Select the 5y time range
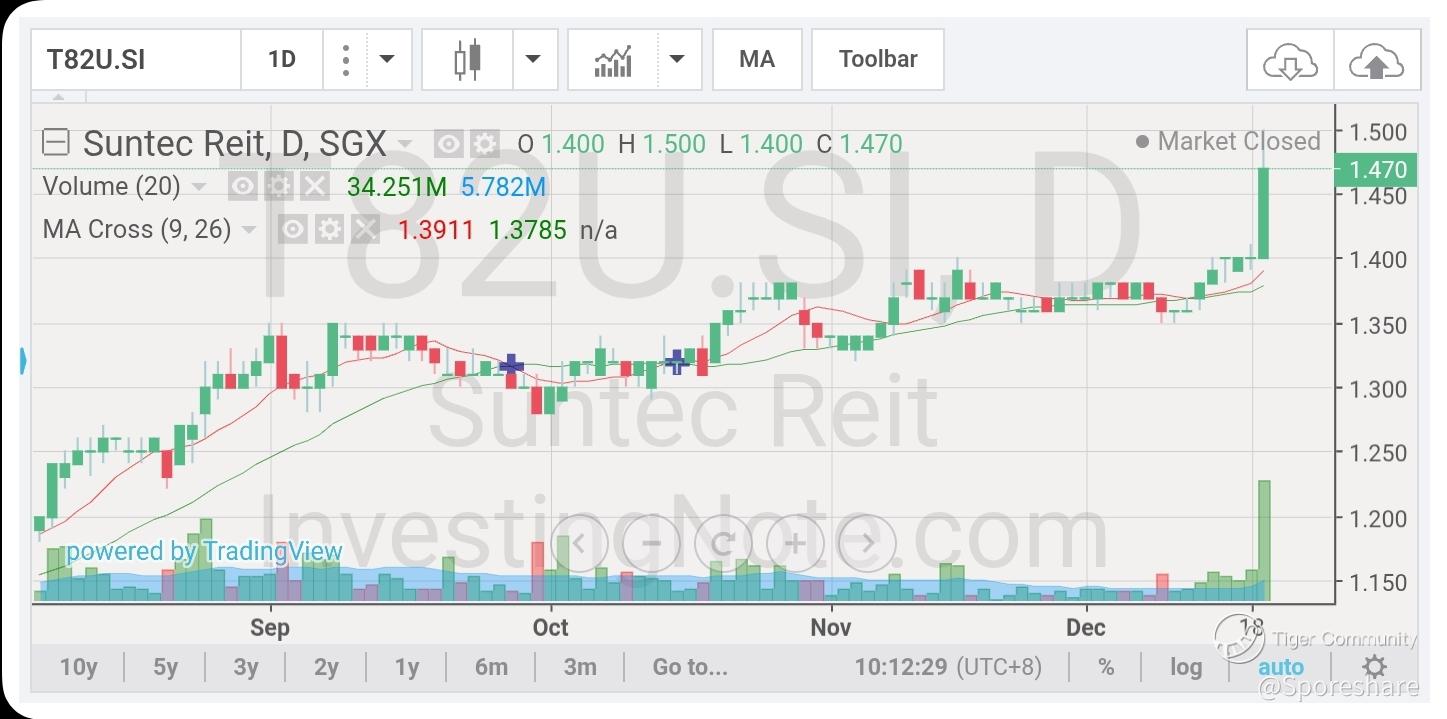The width and height of the screenshot is (1447, 719). point(165,667)
